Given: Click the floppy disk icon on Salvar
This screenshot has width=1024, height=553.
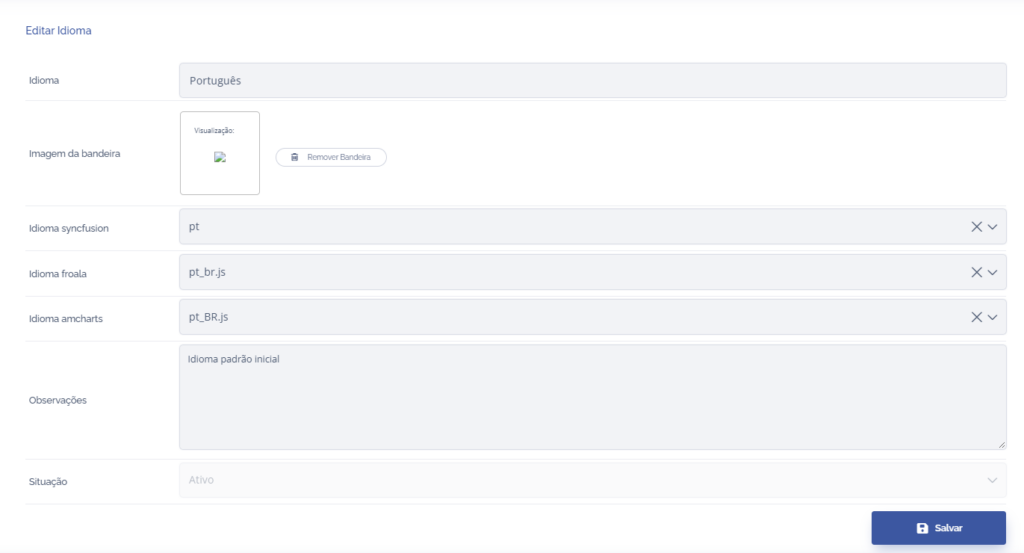Looking at the screenshot, I should click(922, 528).
